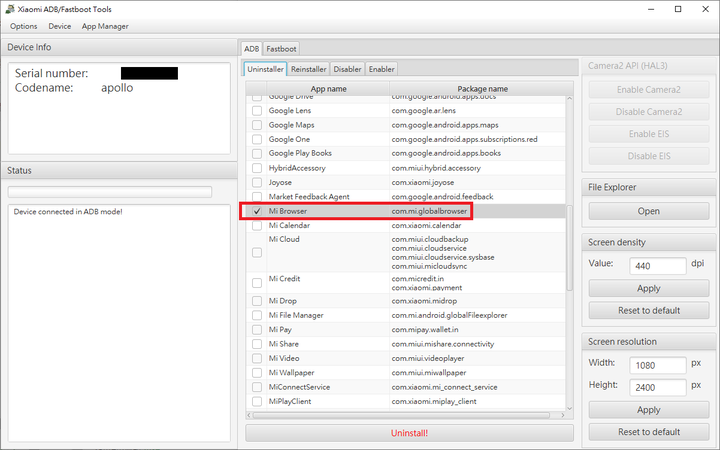Viewport: 720px width, 450px height.
Task: Open the App Manager menu
Action: tap(105, 26)
